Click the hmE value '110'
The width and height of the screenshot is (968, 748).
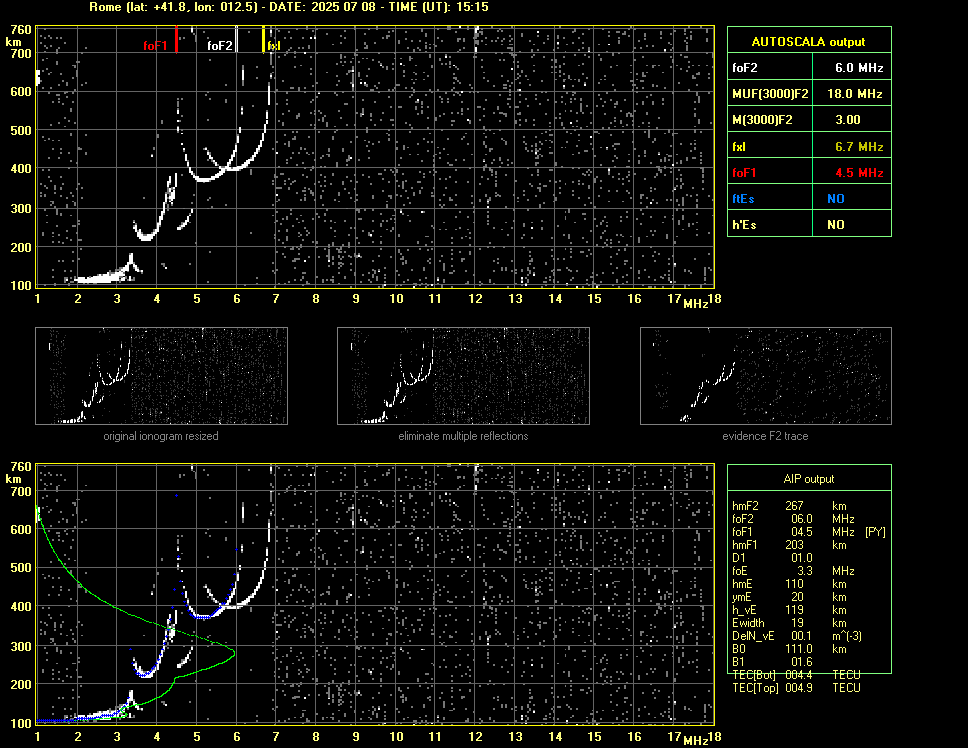[795, 584]
